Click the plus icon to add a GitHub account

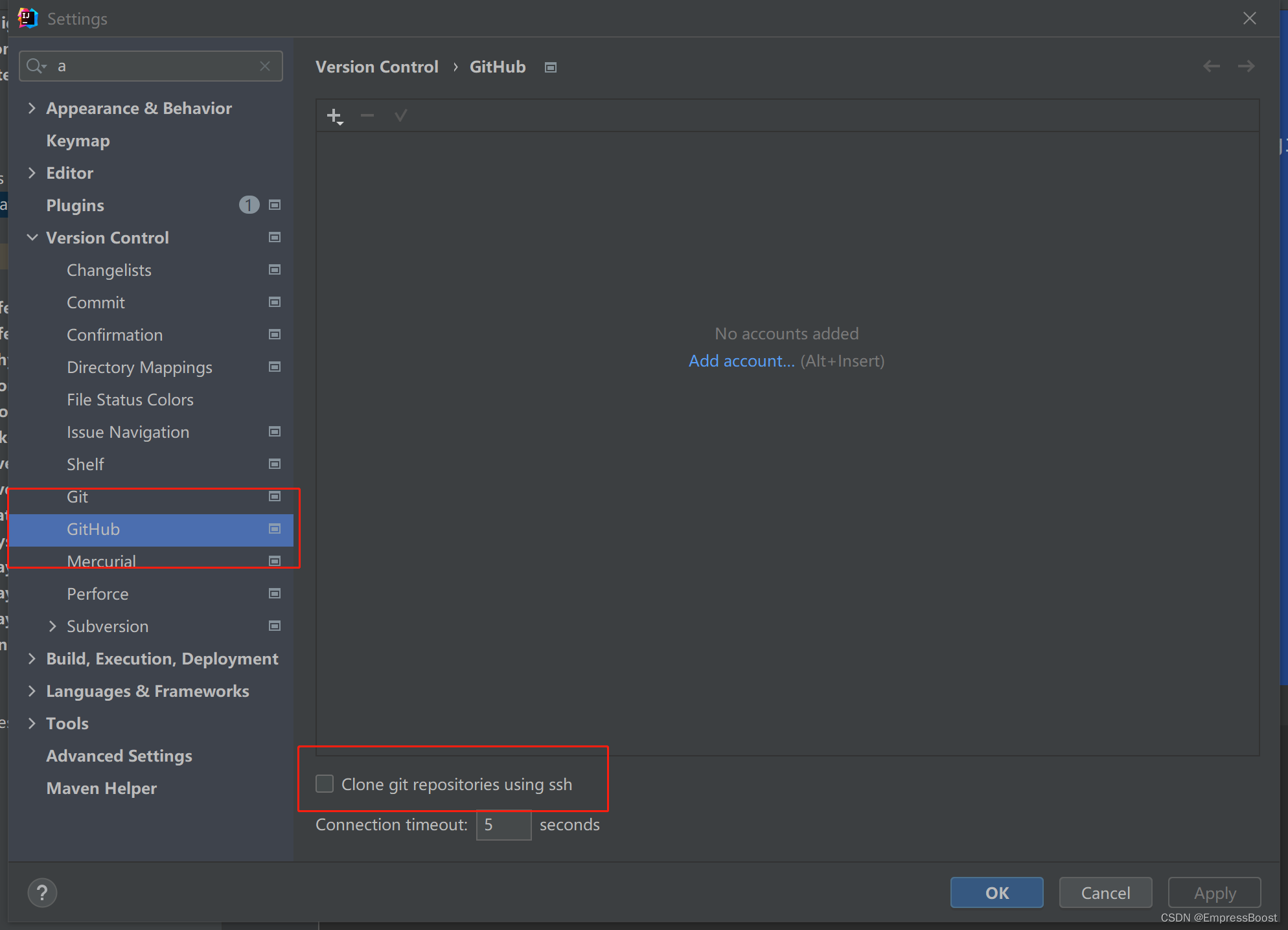(x=334, y=115)
